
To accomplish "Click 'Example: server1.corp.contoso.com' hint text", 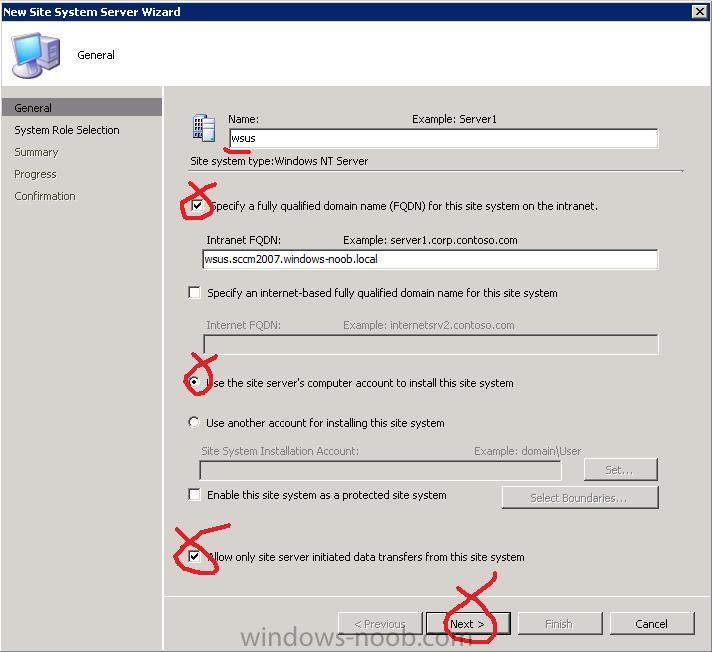I will [430, 240].
